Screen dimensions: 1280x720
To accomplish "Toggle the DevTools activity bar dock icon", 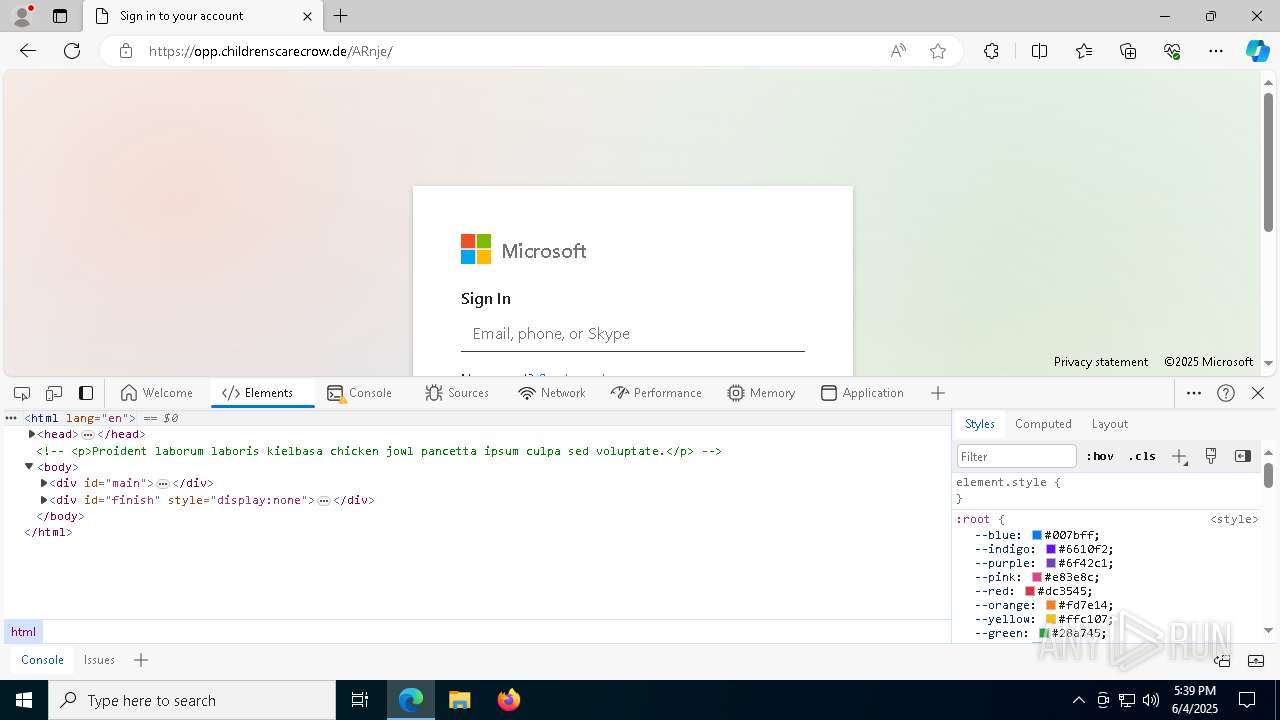I will [x=86, y=393].
